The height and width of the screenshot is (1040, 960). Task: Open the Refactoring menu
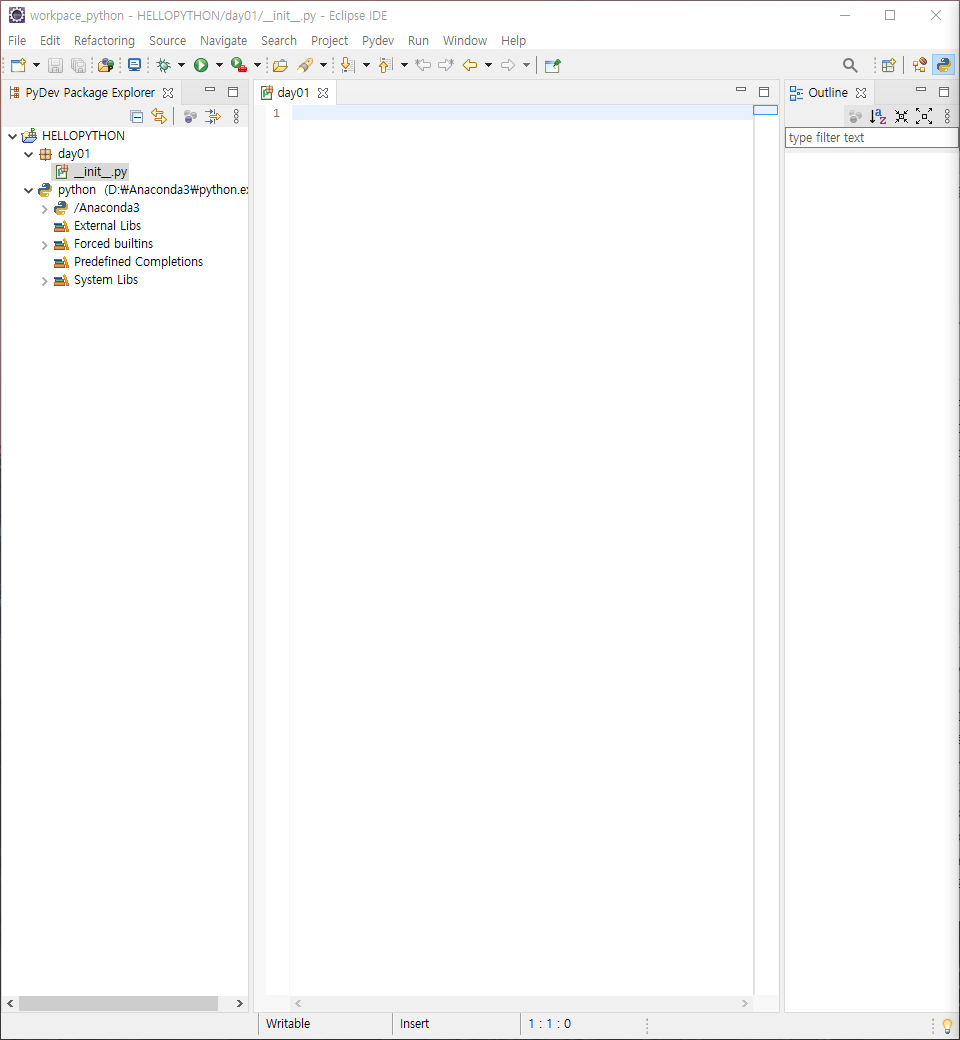coord(104,40)
